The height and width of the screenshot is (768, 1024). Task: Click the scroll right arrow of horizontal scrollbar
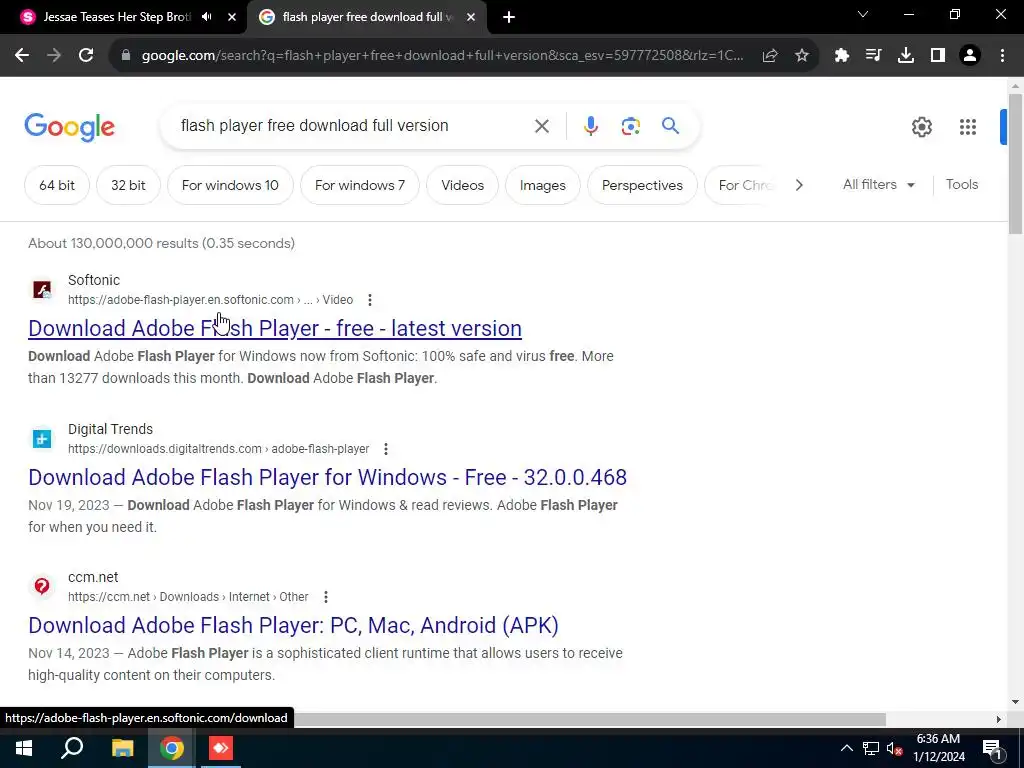point(999,719)
